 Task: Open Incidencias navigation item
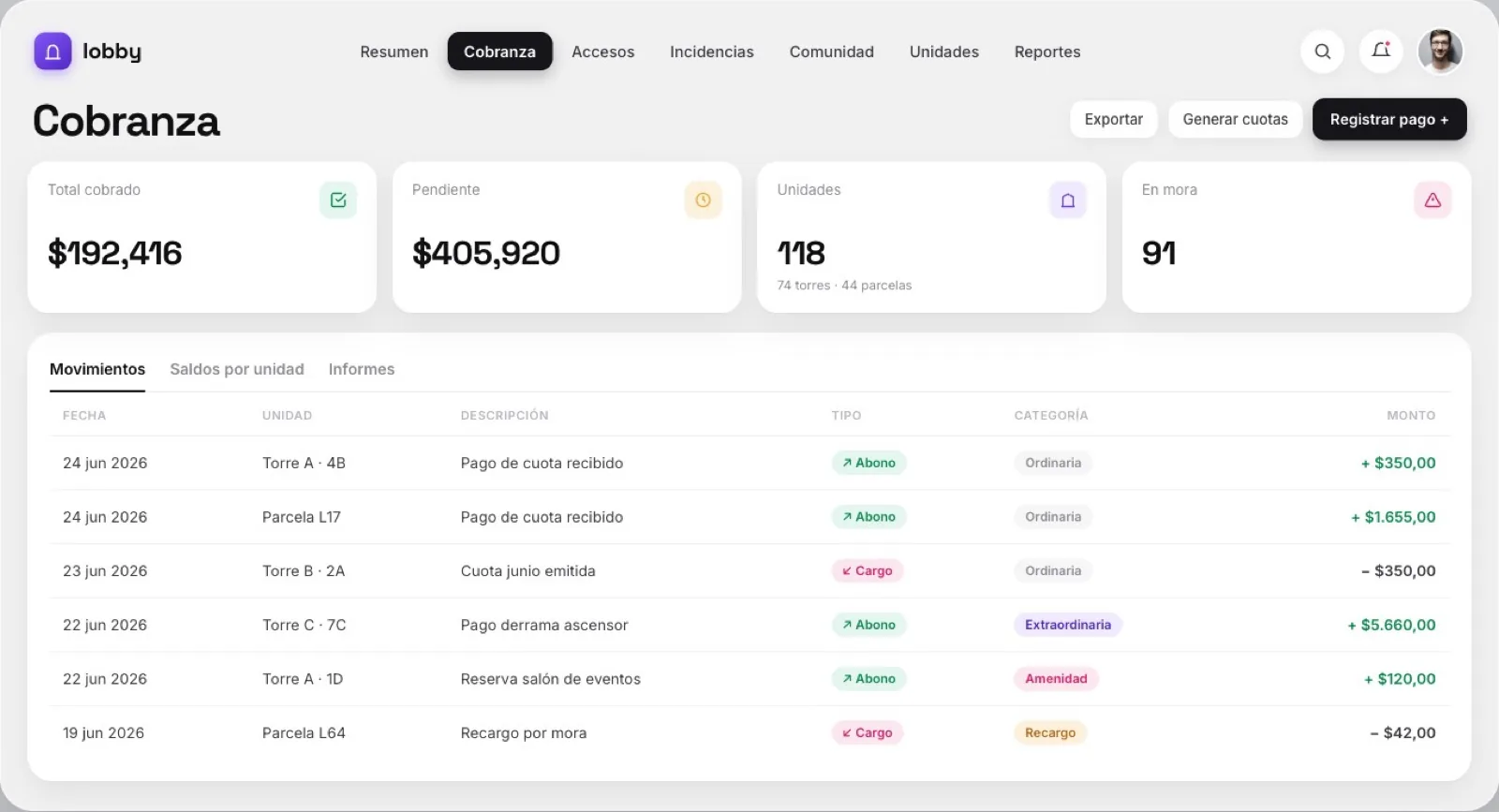click(712, 52)
